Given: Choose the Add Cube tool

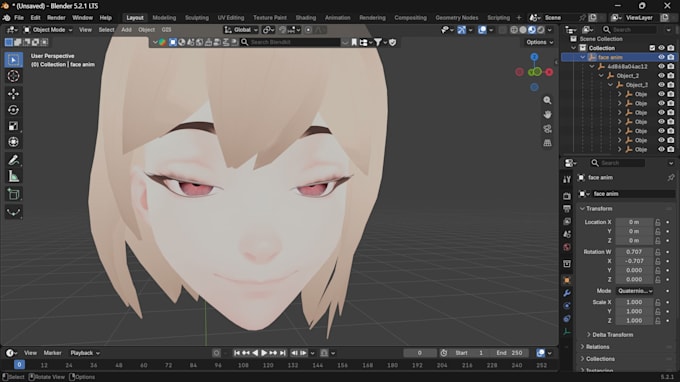Looking at the screenshot, I should click(13, 194).
